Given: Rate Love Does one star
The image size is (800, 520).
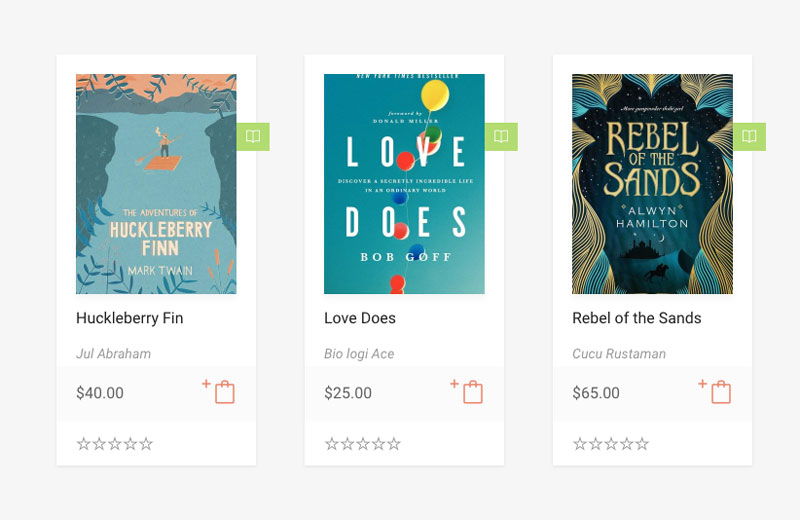Looking at the screenshot, I should point(332,444).
